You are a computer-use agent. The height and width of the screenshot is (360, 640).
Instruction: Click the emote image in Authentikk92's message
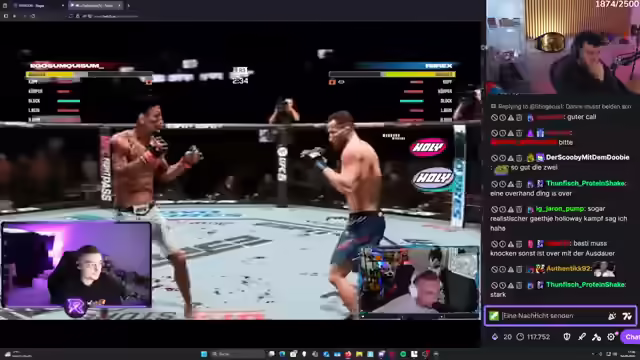click(x=604, y=269)
